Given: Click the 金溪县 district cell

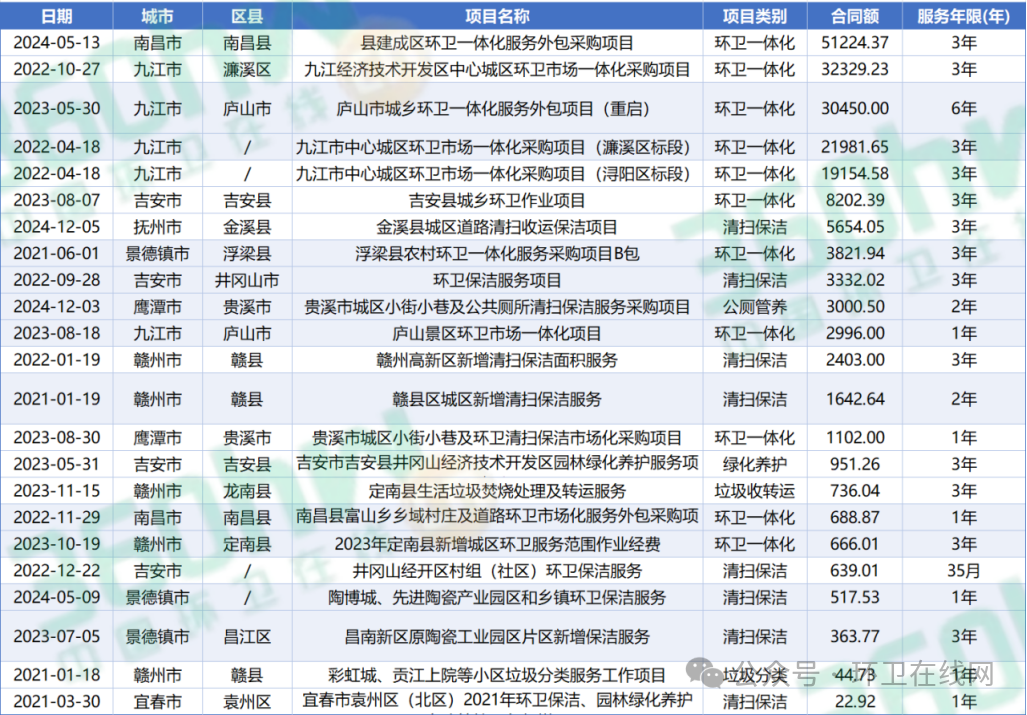Looking at the screenshot, I should [x=247, y=227].
